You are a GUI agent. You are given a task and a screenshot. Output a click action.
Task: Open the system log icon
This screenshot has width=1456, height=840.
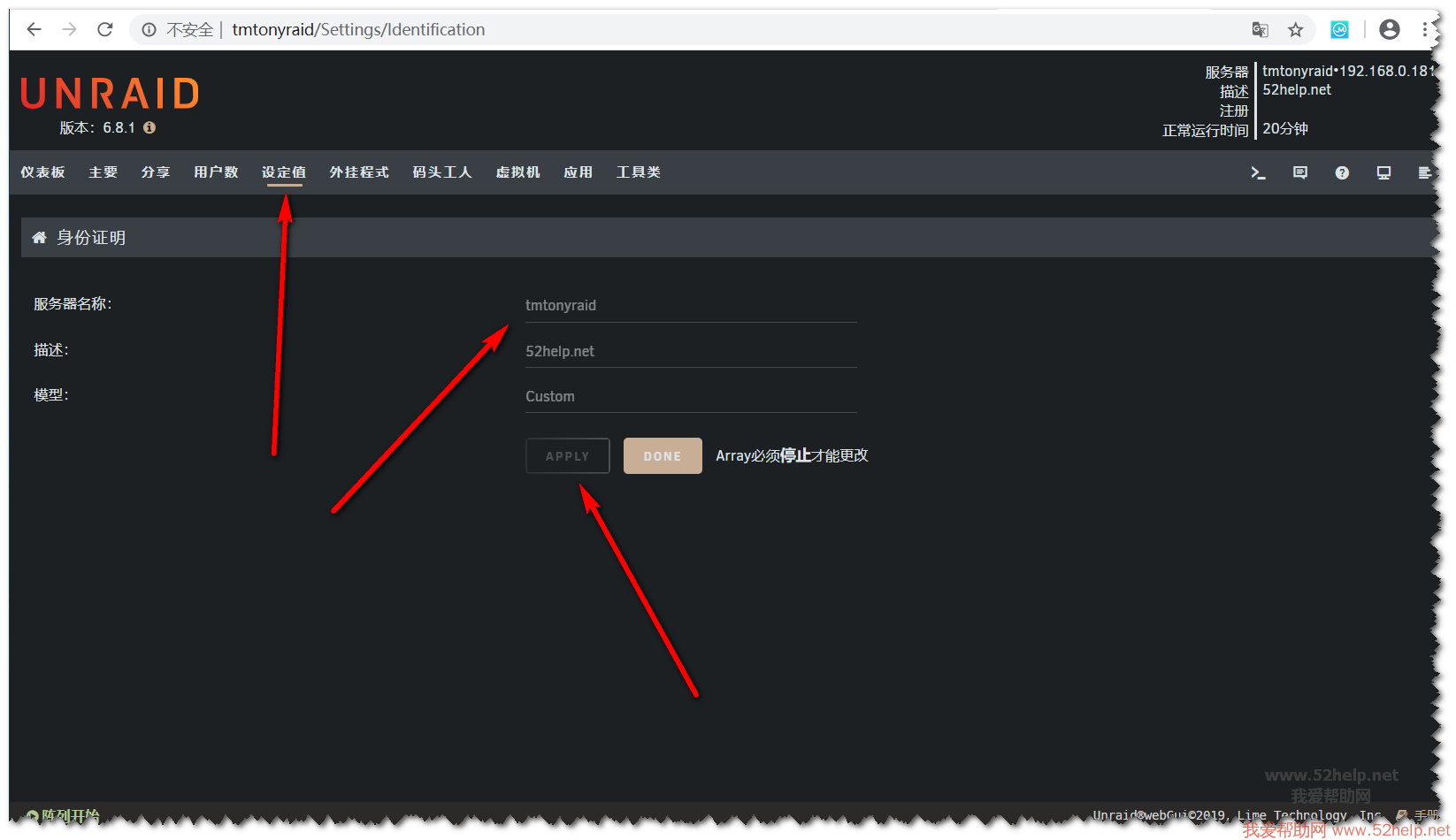tap(1423, 173)
